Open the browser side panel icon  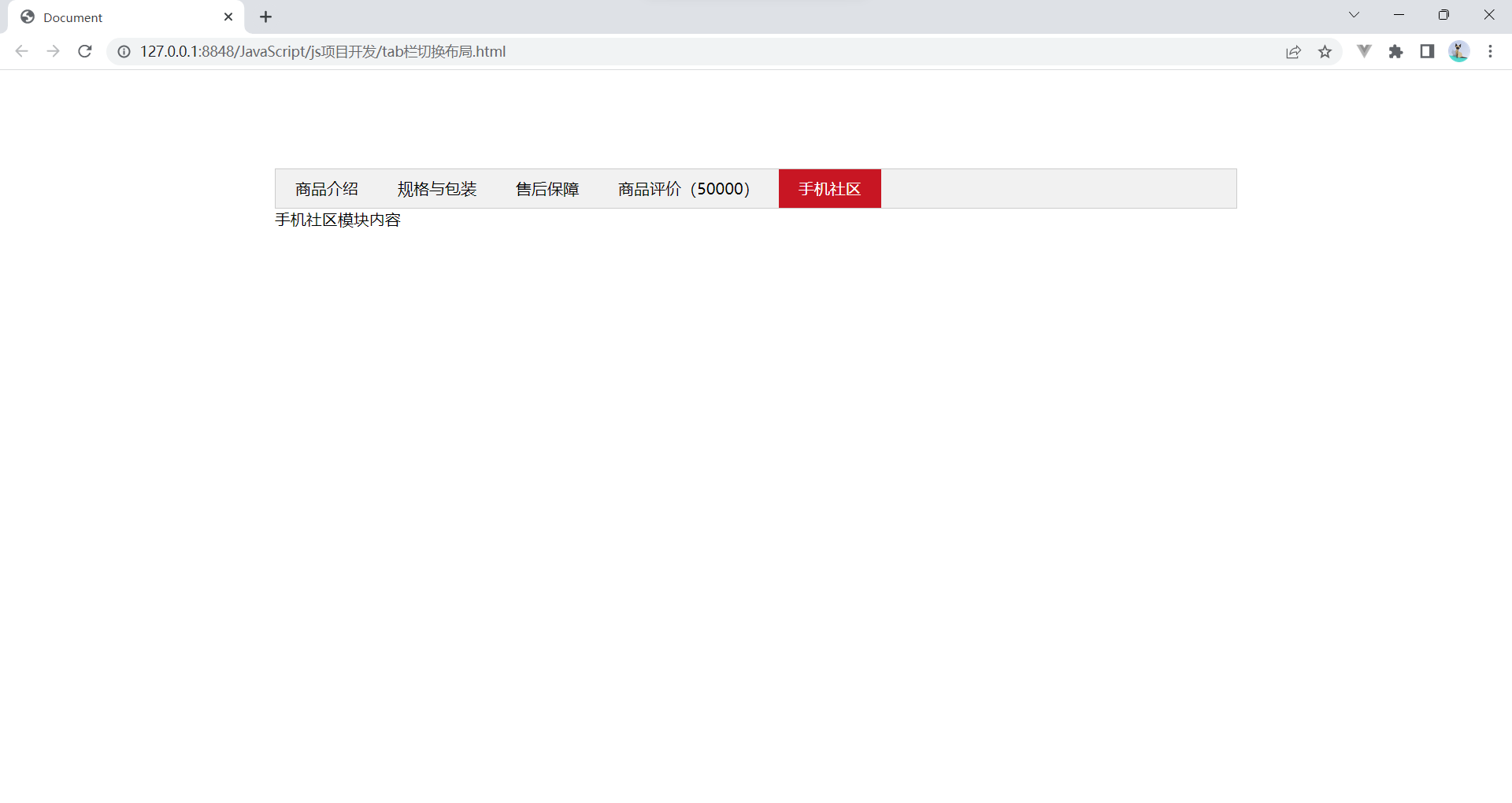click(1428, 51)
